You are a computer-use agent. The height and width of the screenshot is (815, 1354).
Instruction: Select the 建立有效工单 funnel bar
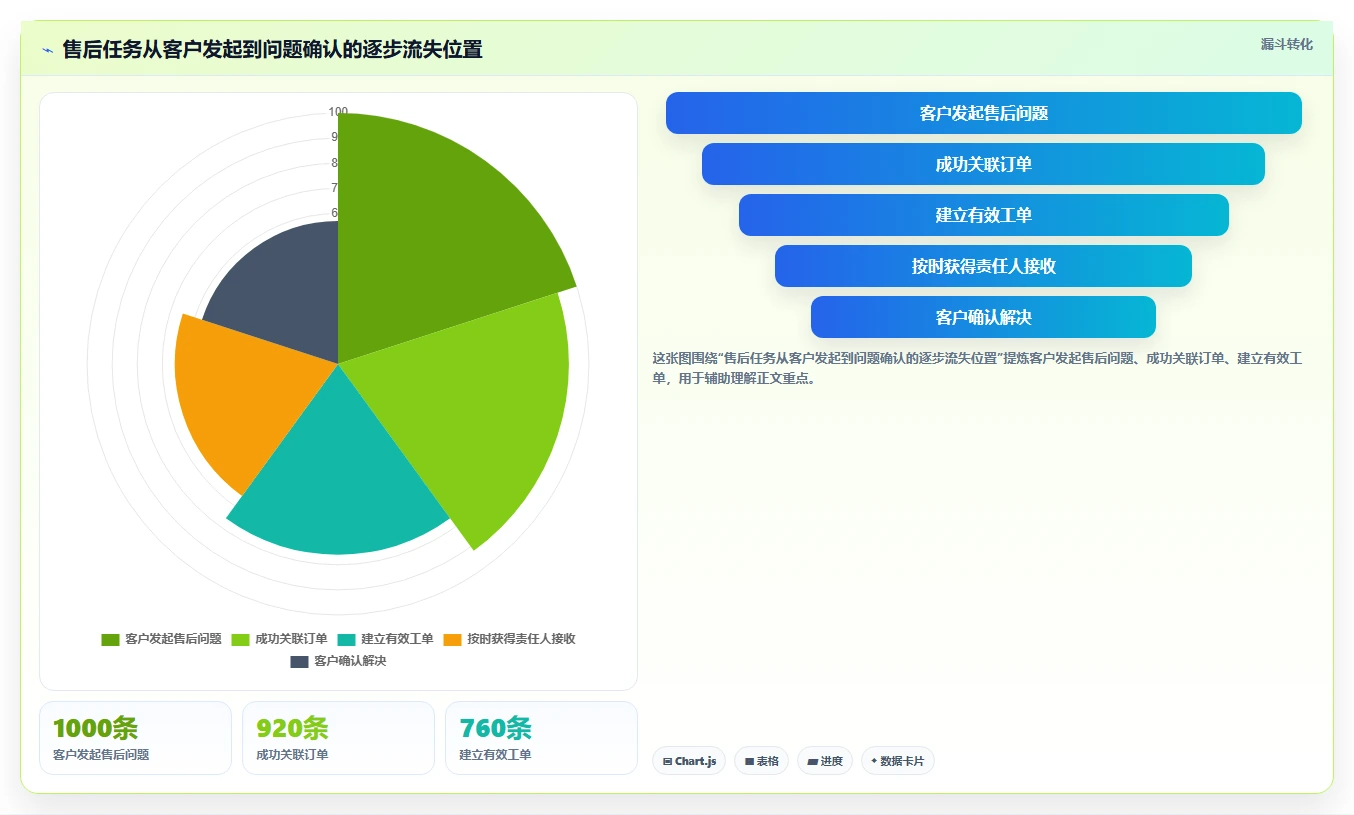pyautogui.click(x=984, y=215)
